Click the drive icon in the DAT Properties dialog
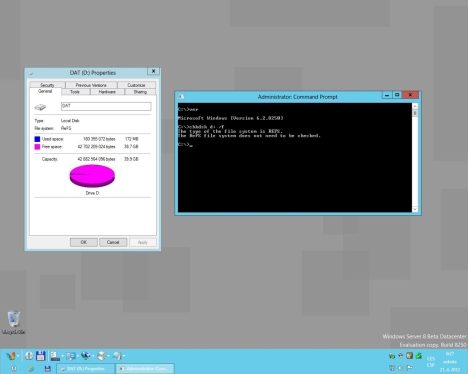Screen dimensions: 468x374 pos(40,107)
